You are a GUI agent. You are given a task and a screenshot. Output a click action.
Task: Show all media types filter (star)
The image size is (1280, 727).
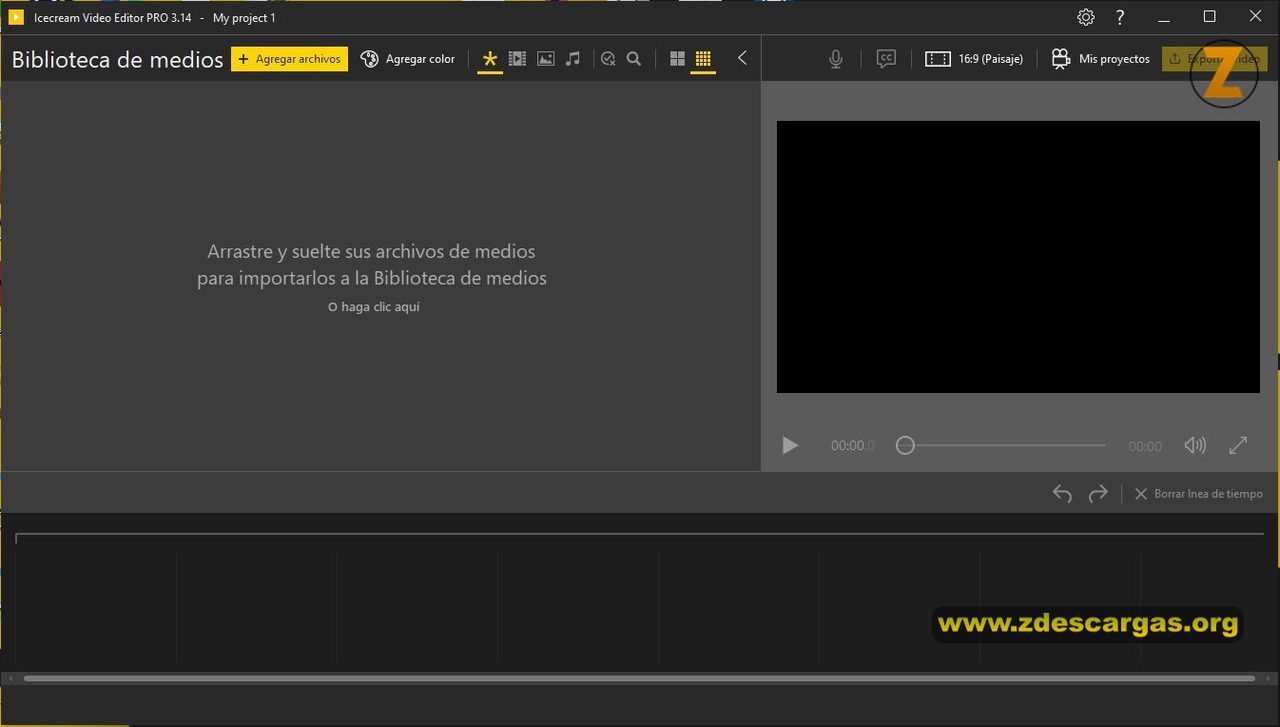tap(489, 59)
